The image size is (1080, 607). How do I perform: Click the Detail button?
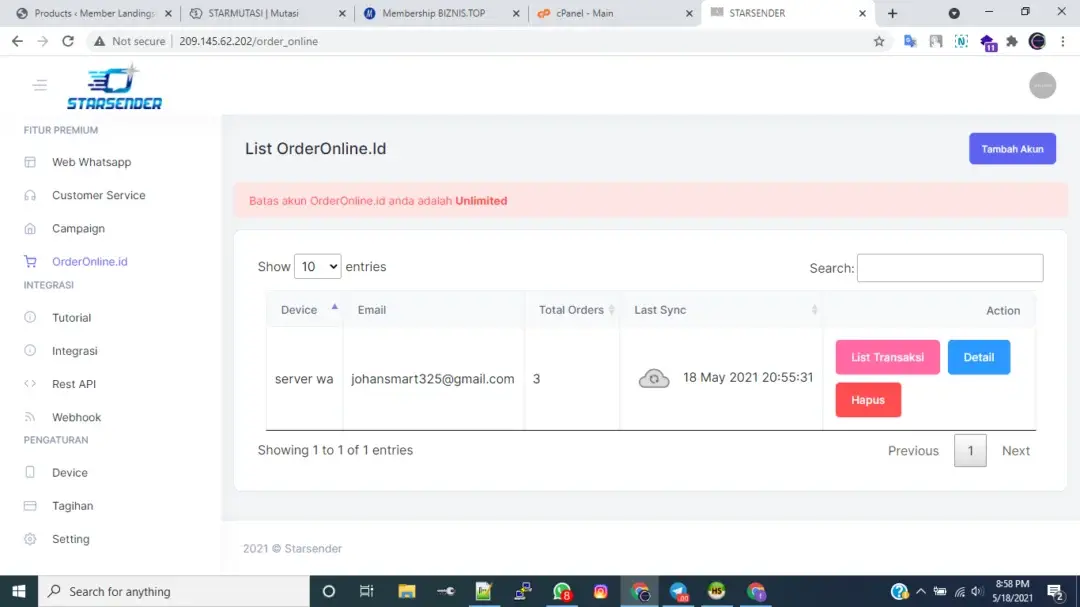coord(979,357)
